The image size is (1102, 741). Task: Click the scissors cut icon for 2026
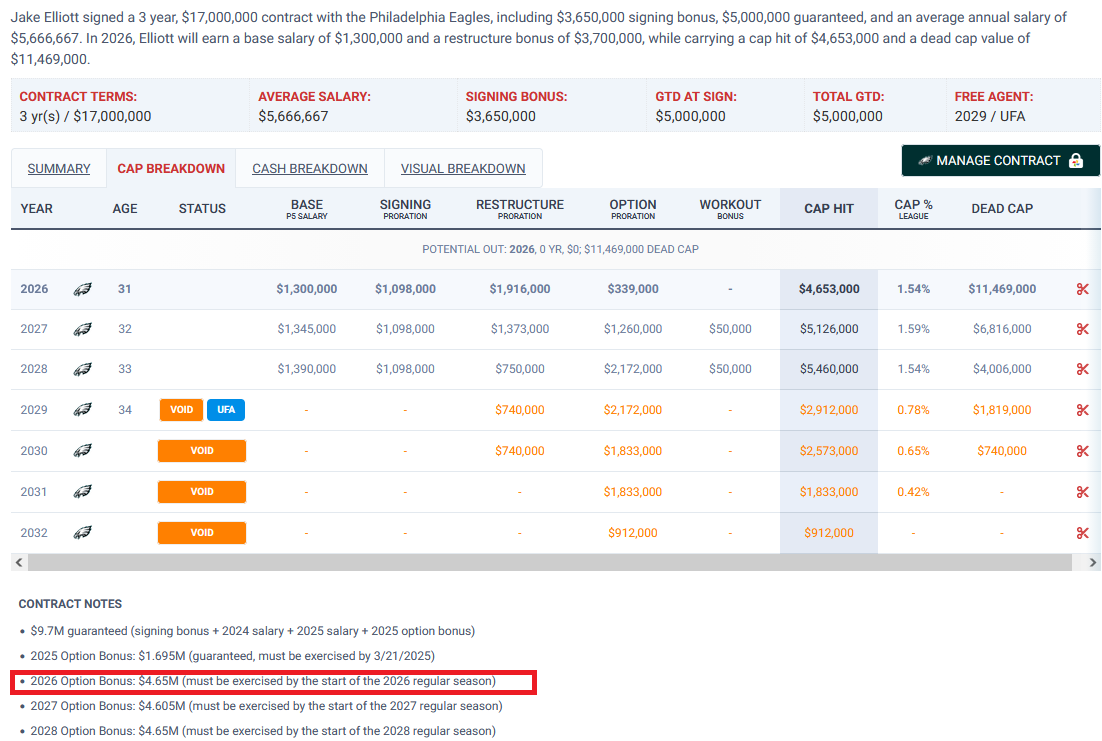(1082, 289)
